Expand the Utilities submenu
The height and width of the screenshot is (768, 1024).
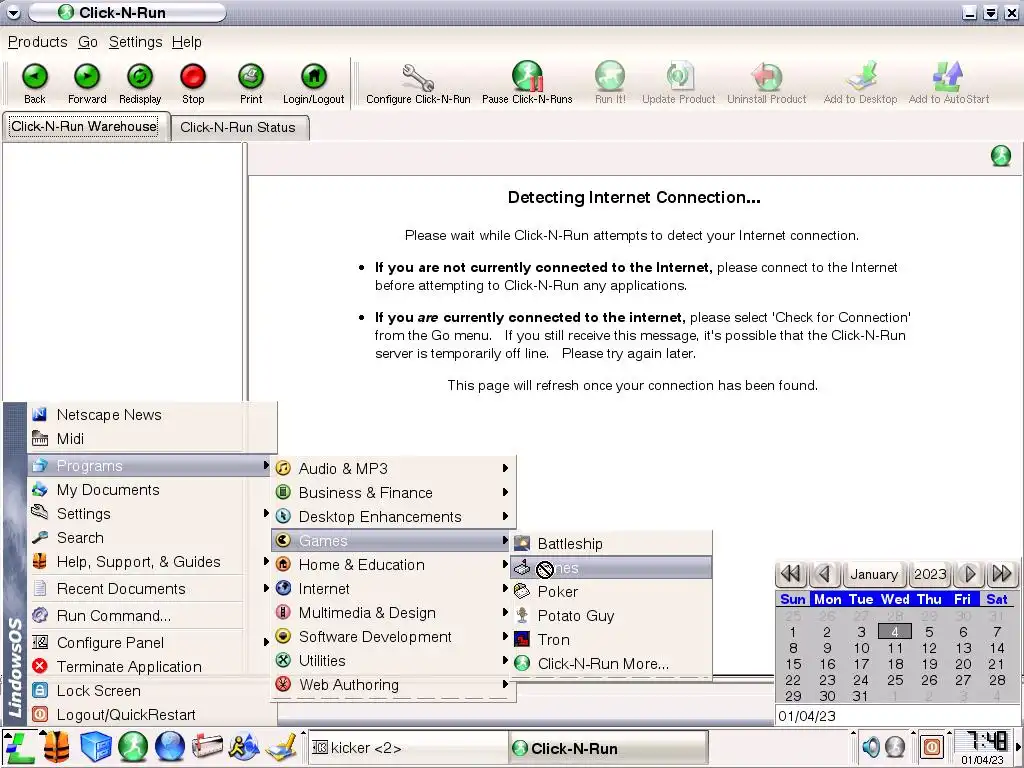click(393, 661)
